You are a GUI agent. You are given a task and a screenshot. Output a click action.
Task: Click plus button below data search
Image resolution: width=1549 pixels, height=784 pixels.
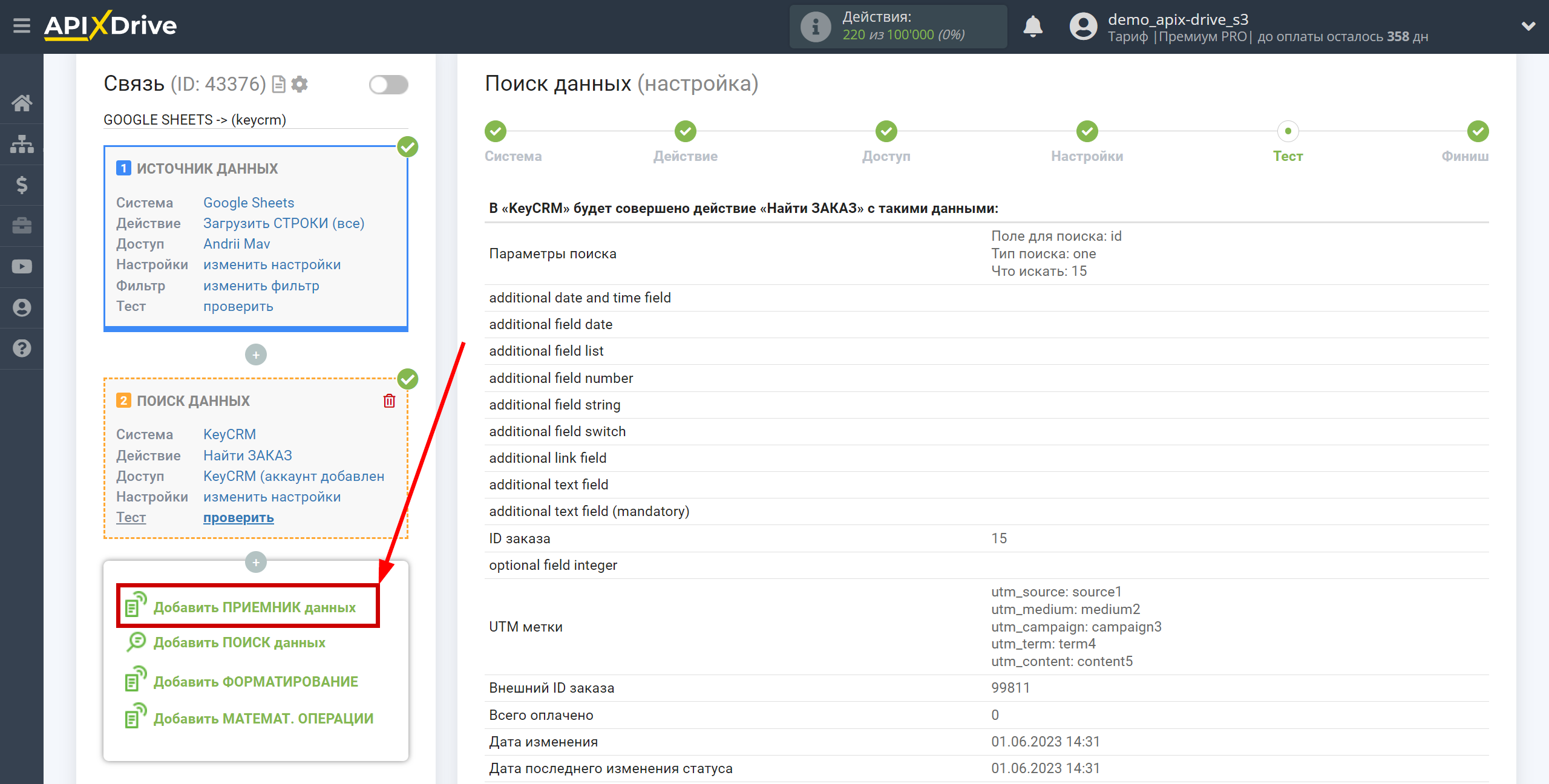coord(256,563)
